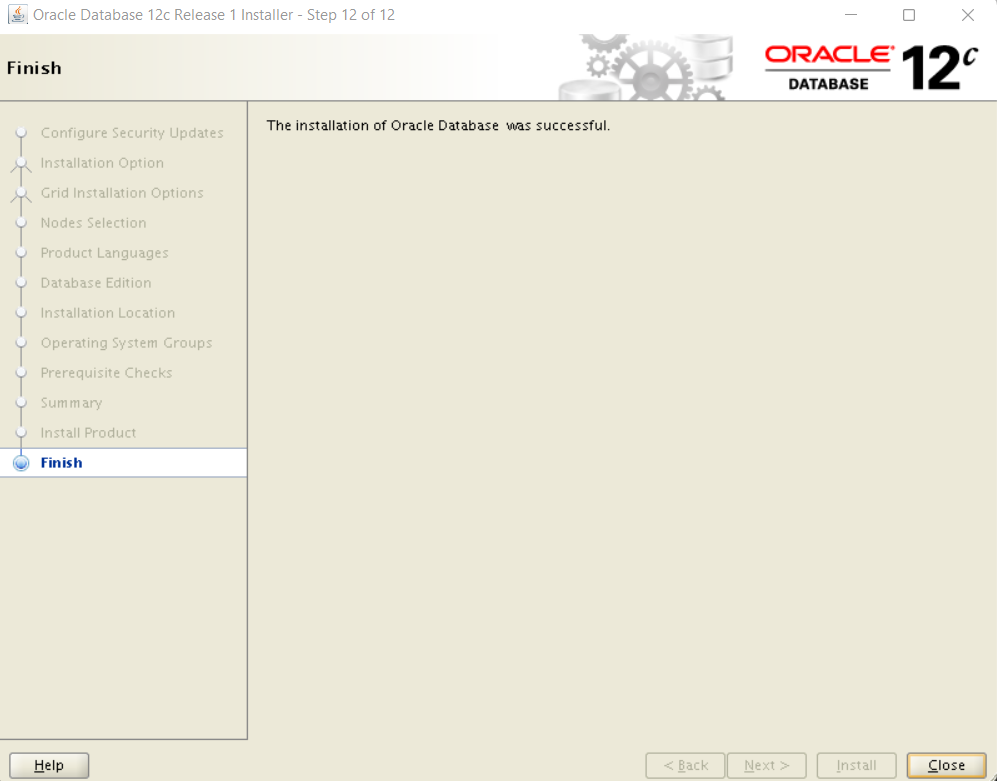This screenshot has height=781, width=997.
Task: Select the Nodes Selection step
Action: point(93,223)
